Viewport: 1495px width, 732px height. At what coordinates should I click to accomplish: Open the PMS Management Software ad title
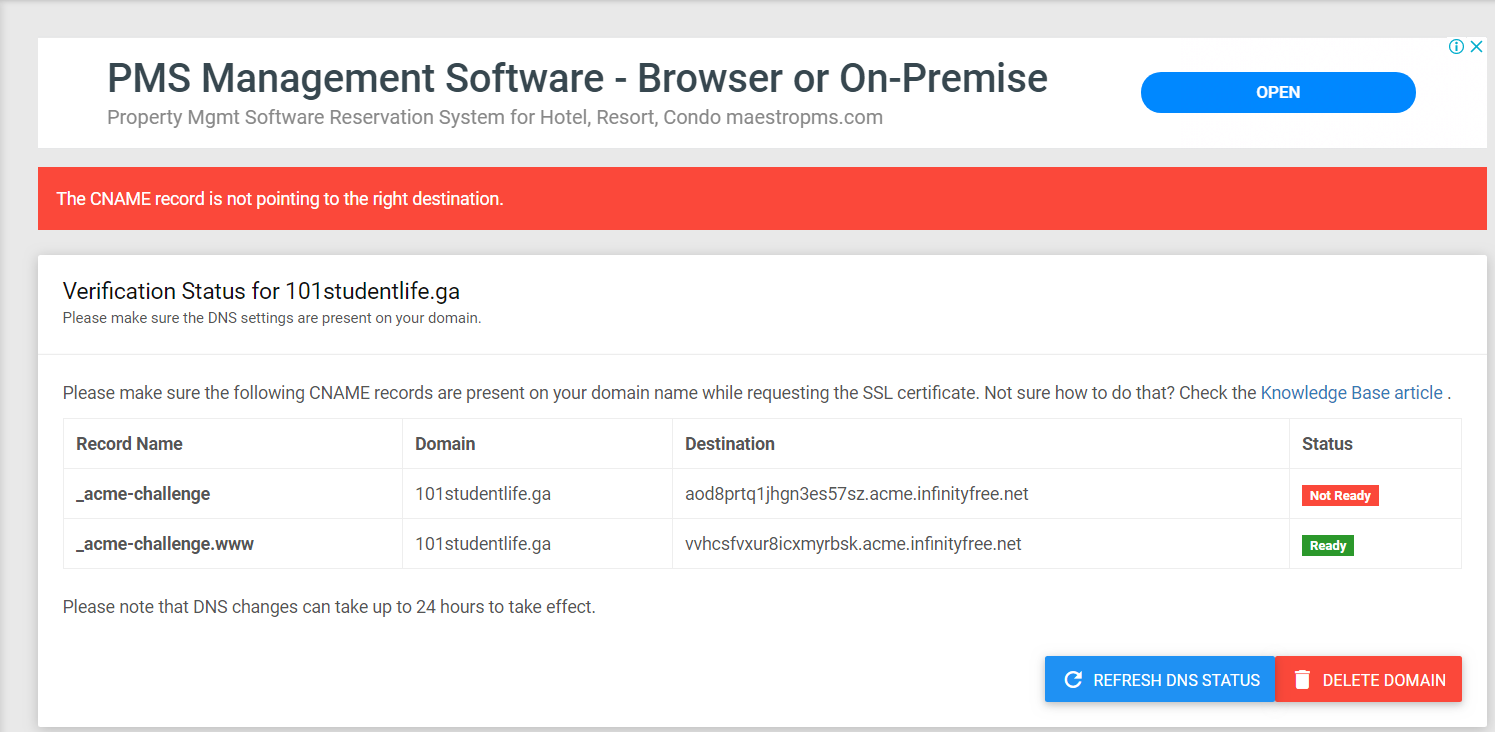pyautogui.click(x=577, y=78)
